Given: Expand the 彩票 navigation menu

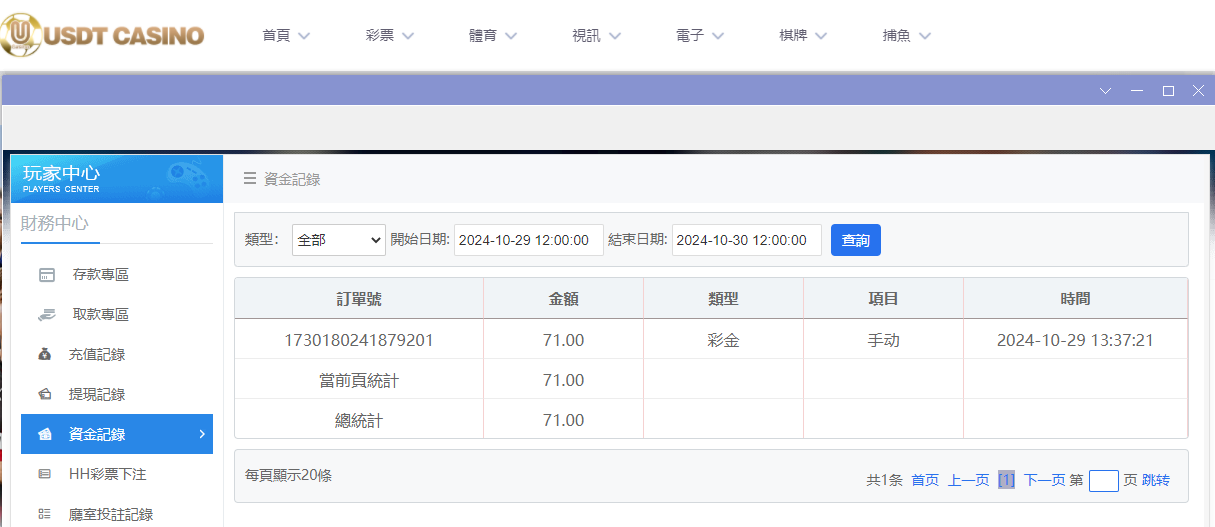Looking at the screenshot, I should (x=390, y=35).
